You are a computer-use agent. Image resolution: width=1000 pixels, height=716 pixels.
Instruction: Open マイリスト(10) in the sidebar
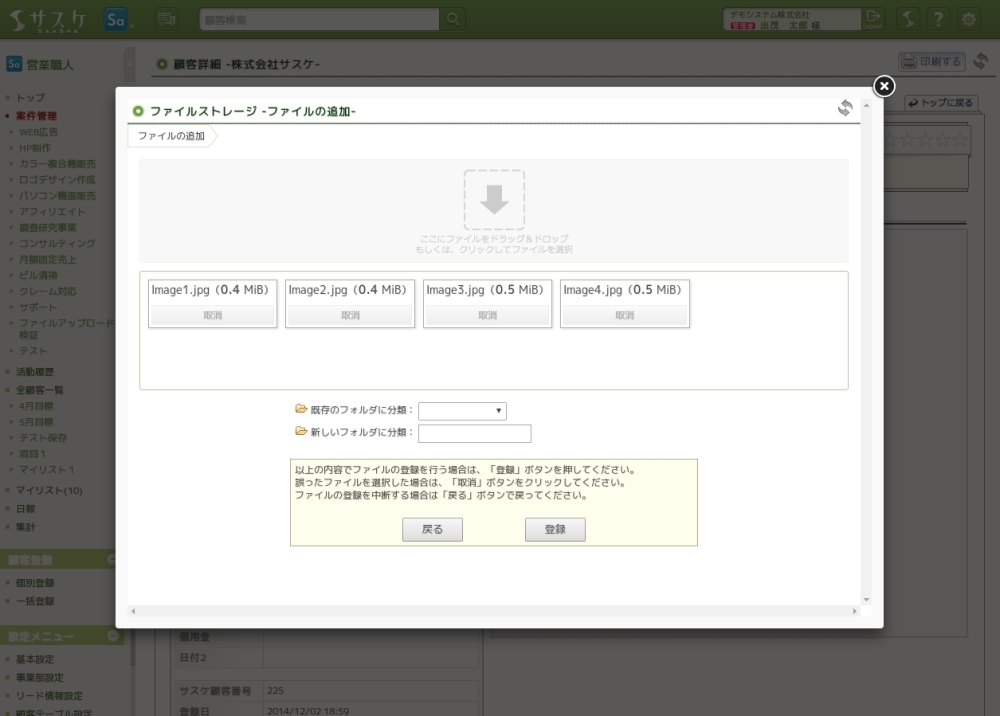pos(49,491)
